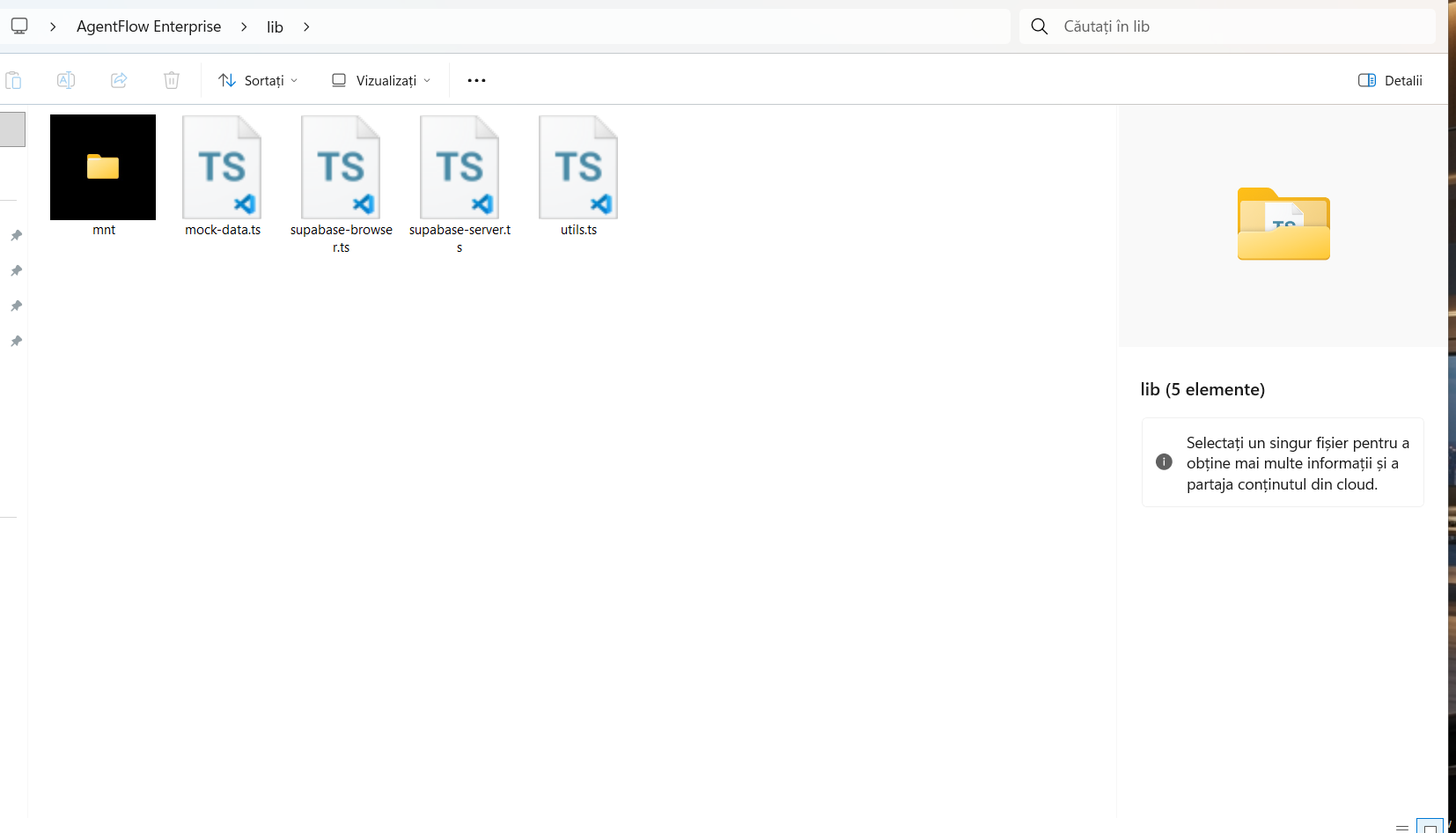
Task: Click the mock-data.ts file name
Action: click(223, 230)
